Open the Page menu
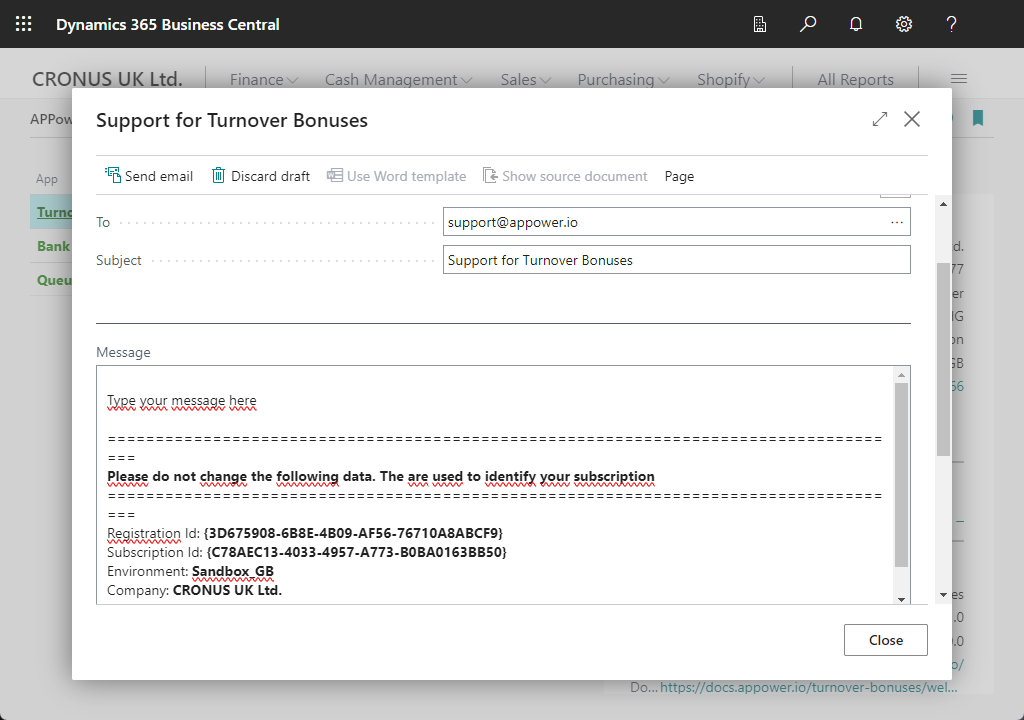Screen dimensions: 1024x720 click(679, 176)
